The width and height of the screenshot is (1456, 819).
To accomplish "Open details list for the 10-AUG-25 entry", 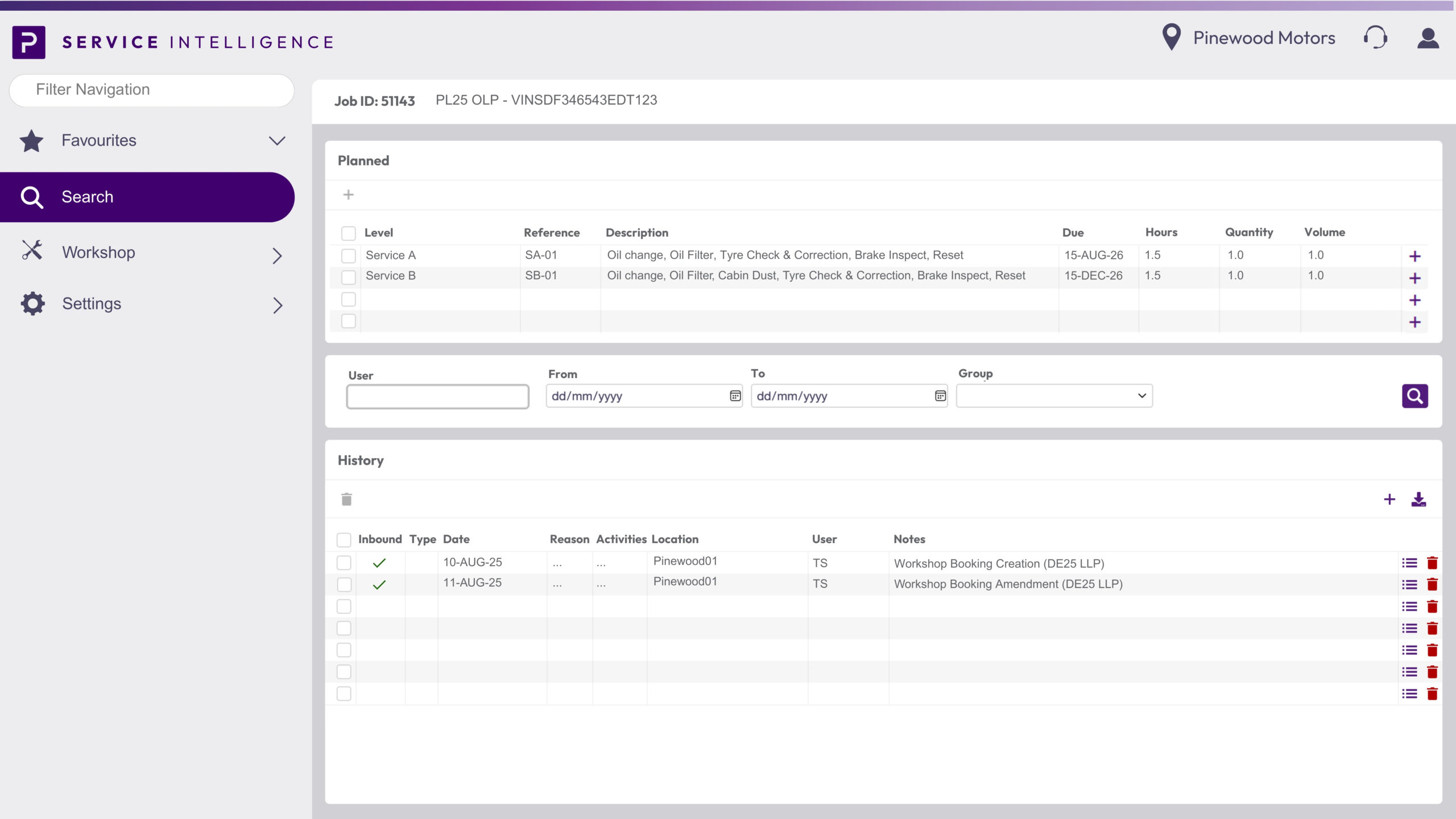I will 1409,562.
